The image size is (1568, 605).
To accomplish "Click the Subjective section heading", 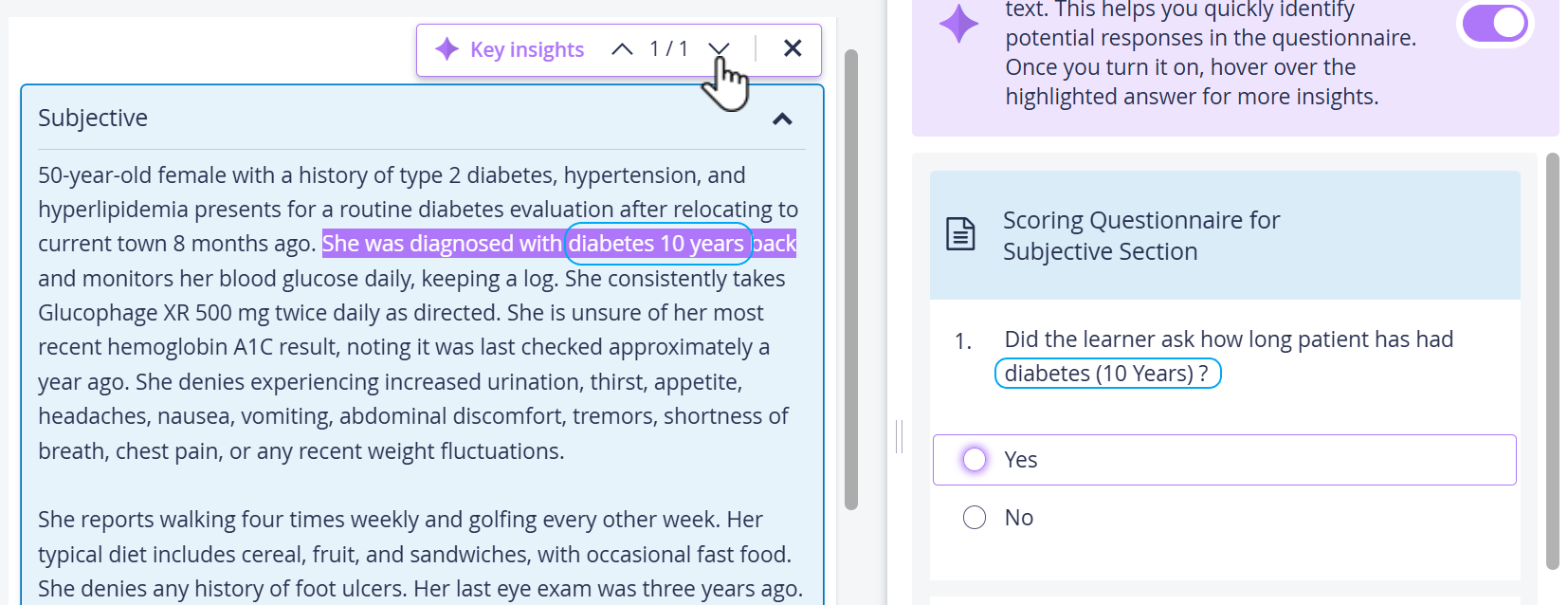I will tap(93, 118).
